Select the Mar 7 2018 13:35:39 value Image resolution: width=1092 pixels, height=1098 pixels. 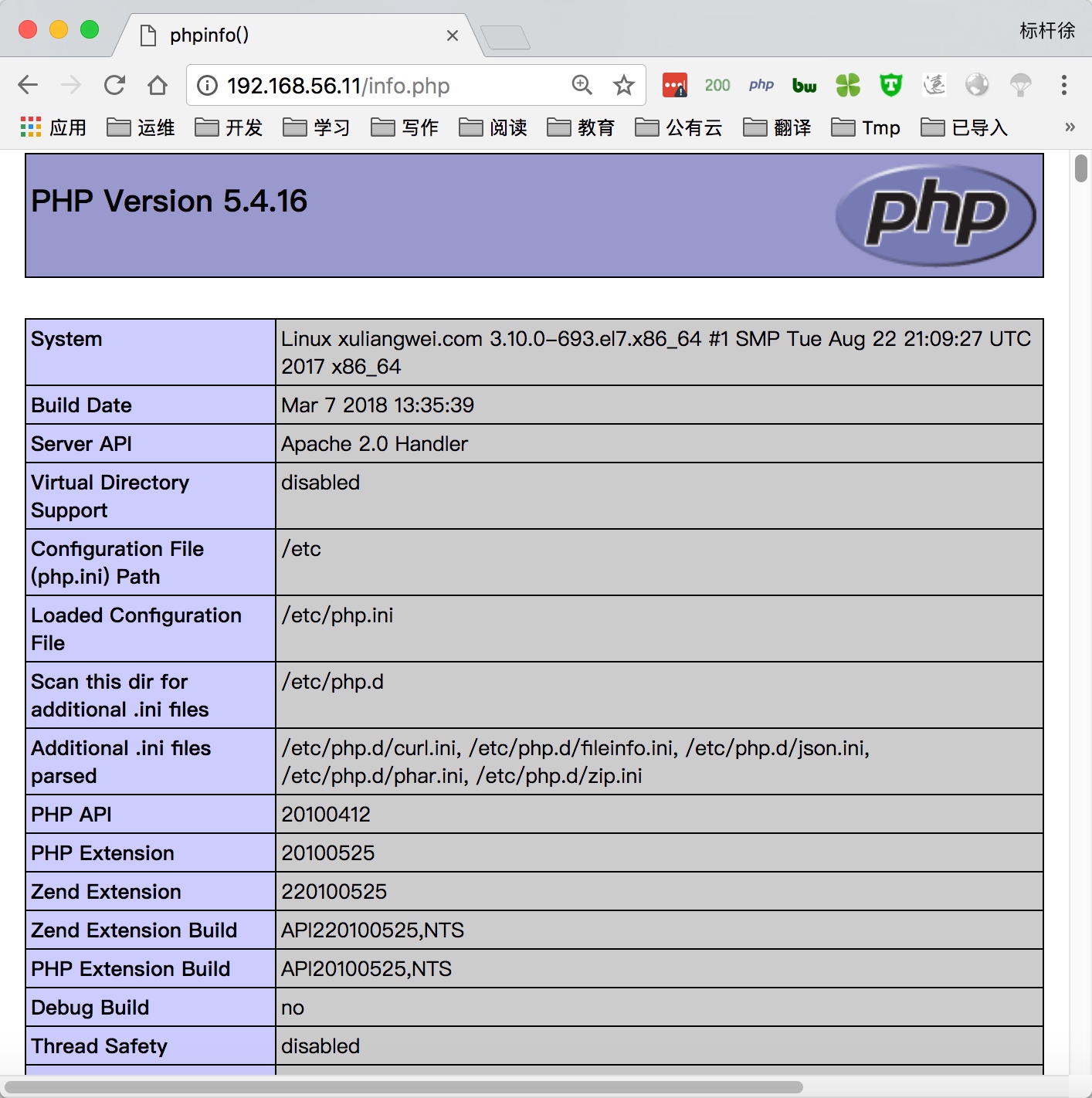tap(378, 405)
